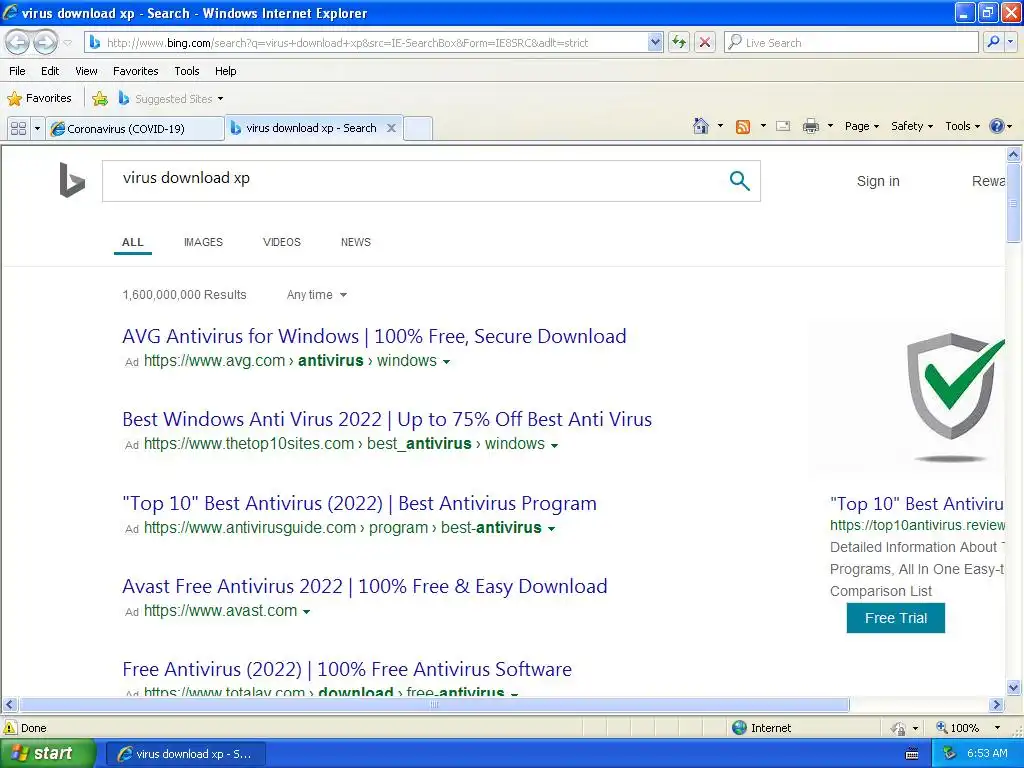1024x768 pixels.
Task: Click the Print icon in command bar
Action: 810,126
